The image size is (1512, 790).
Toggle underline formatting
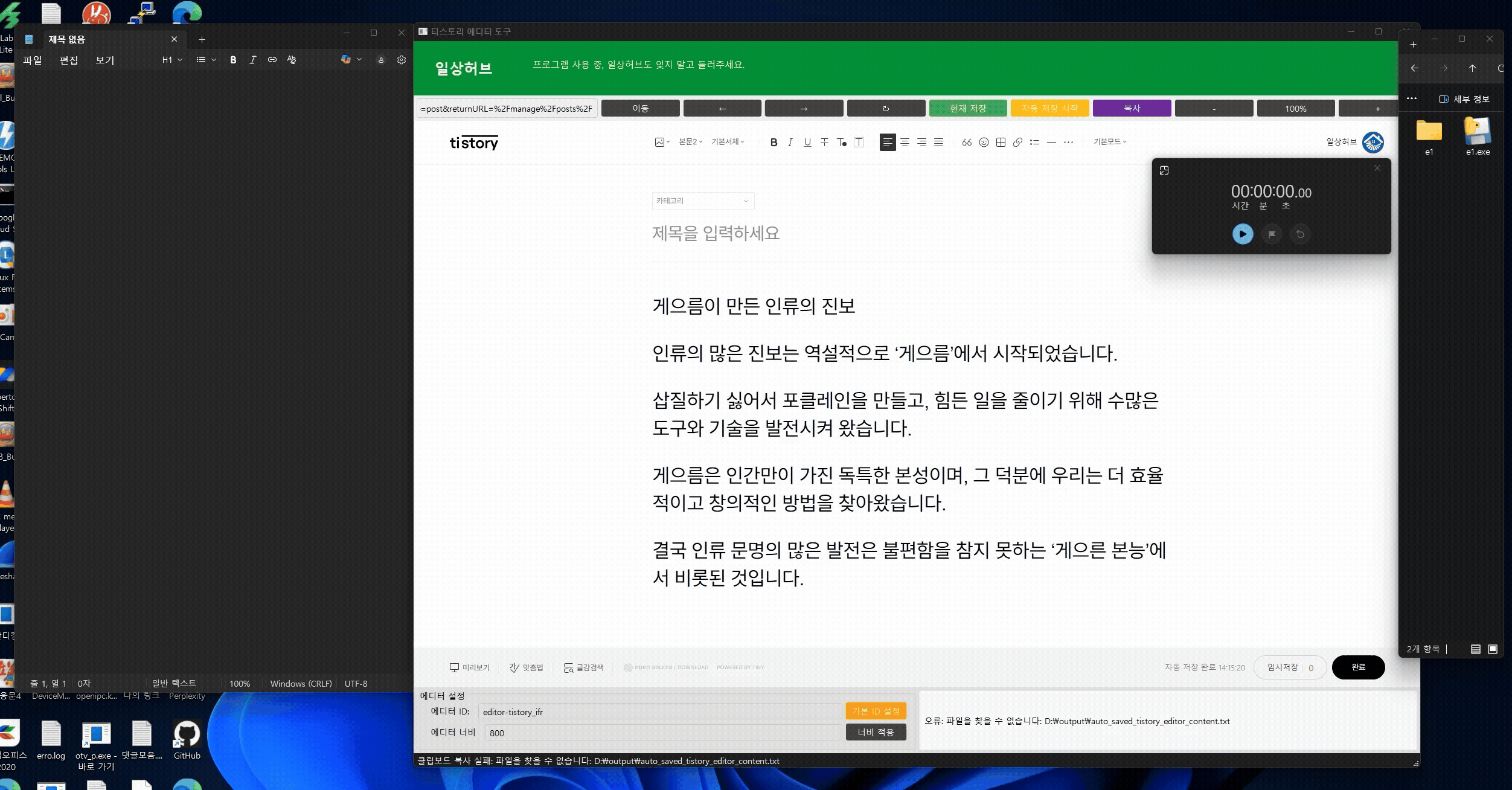(807, 143)
